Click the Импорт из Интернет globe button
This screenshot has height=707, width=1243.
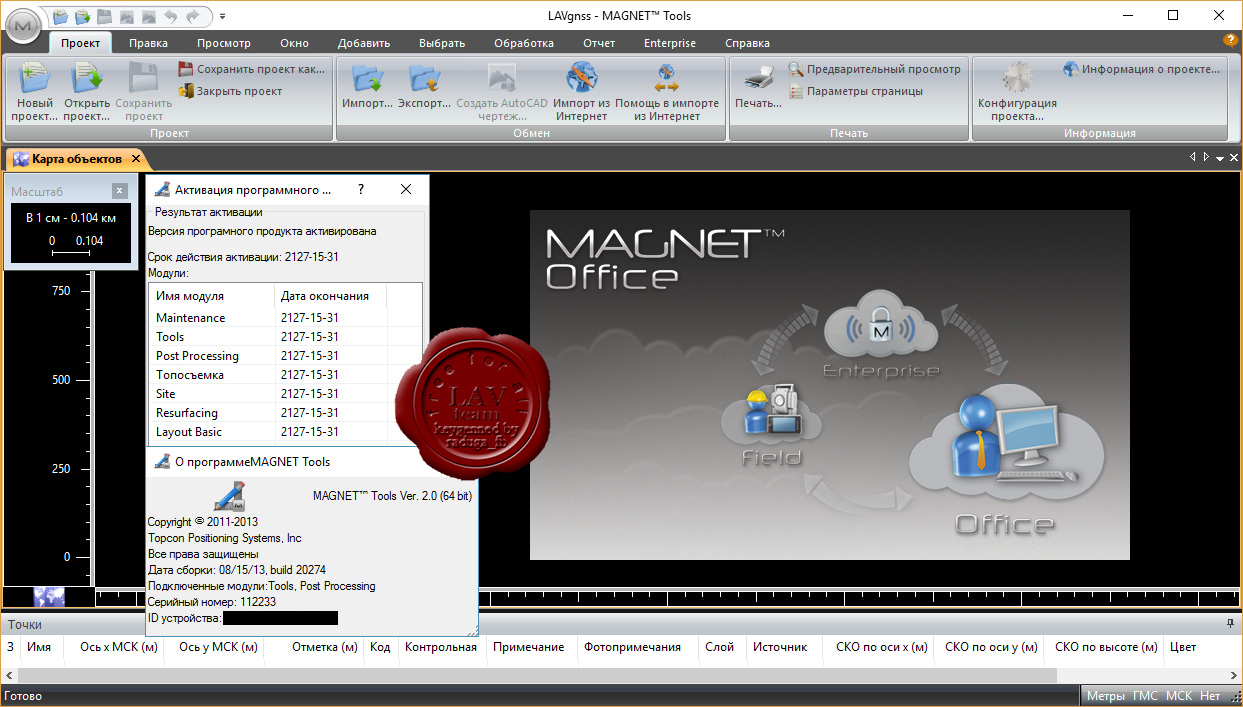click(581, 92)
